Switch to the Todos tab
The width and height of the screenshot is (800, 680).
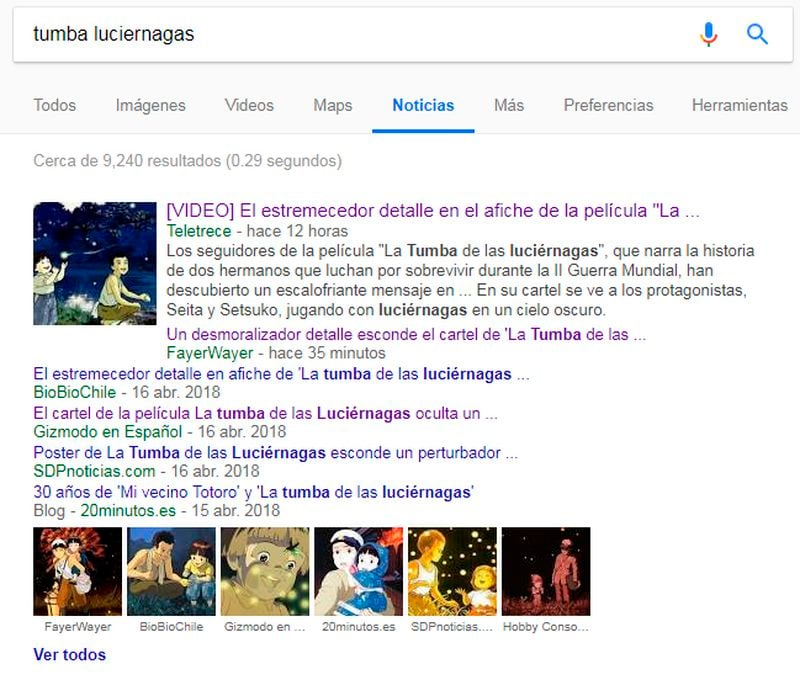point(55,105)
